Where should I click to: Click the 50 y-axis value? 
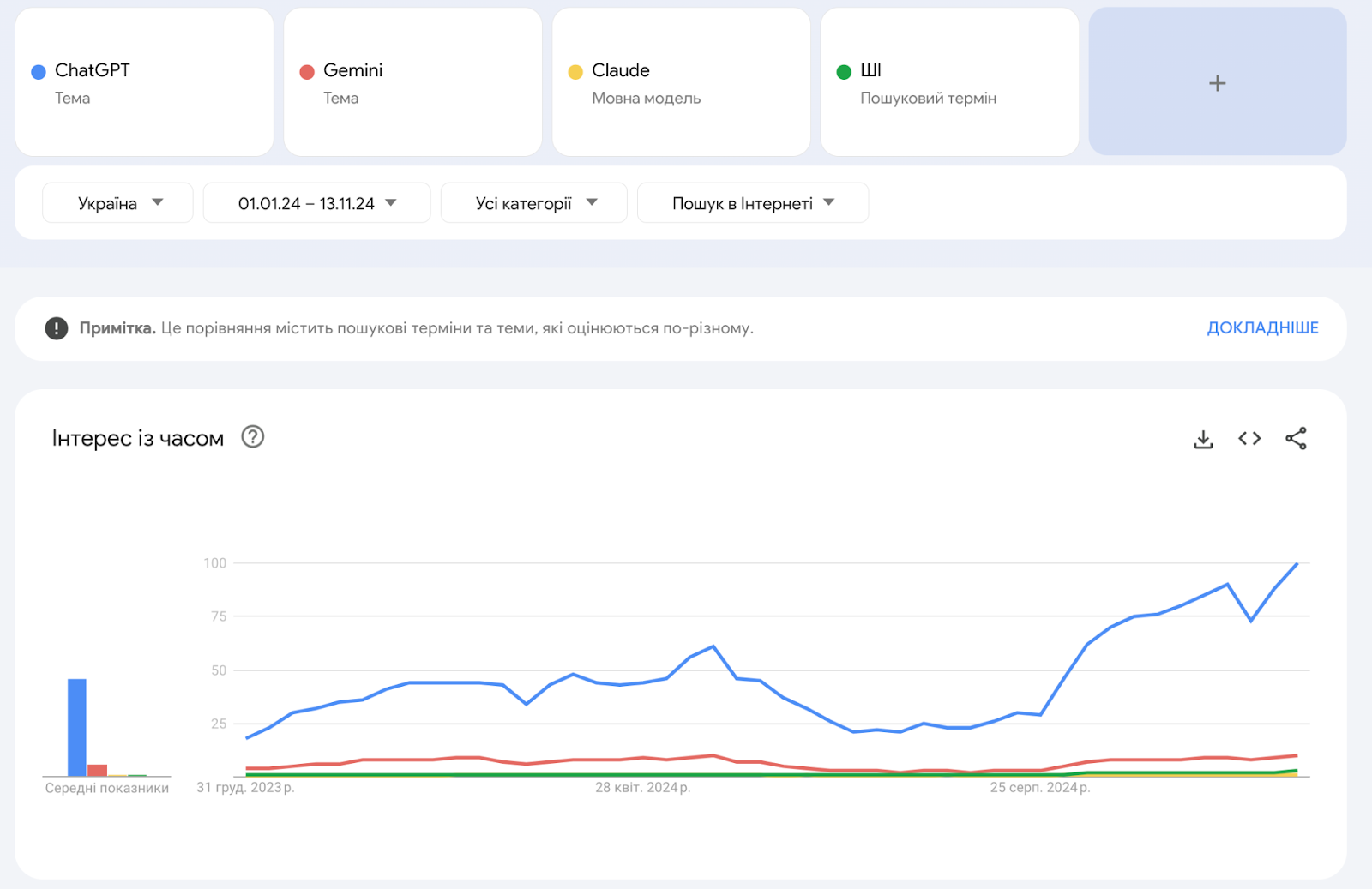tap(219, 670)
